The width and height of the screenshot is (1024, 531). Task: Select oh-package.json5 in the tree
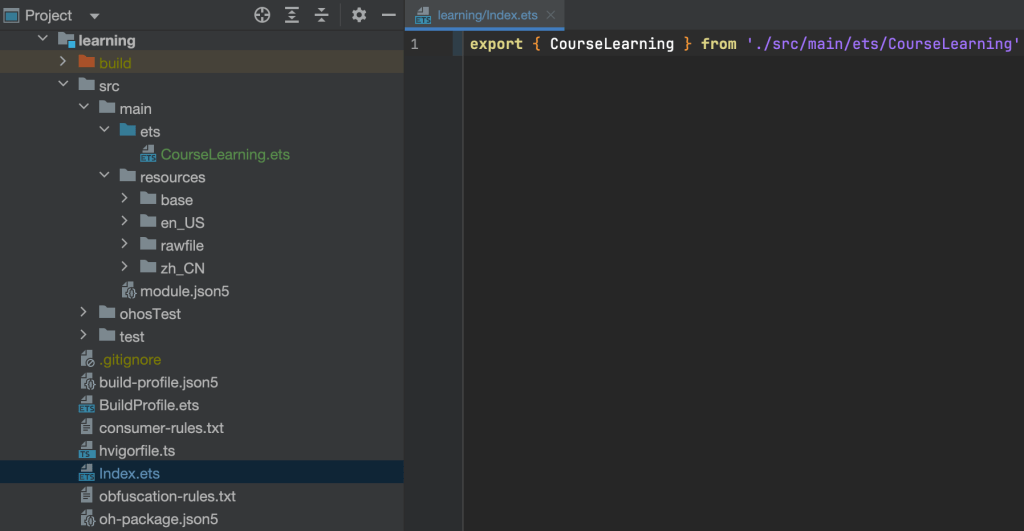coord(158,519)
